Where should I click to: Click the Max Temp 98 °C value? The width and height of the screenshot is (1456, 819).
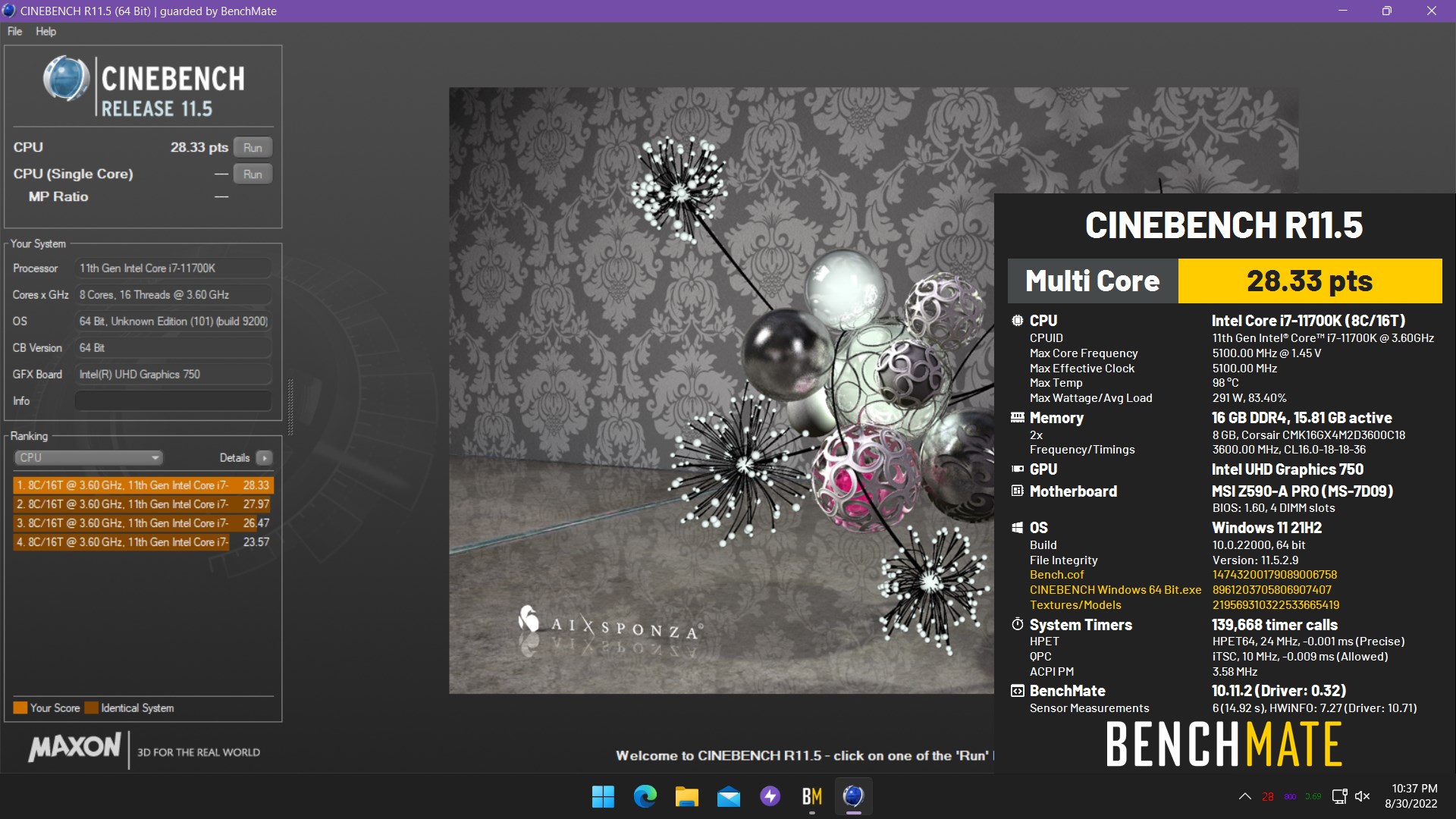tap(1225, 383)
